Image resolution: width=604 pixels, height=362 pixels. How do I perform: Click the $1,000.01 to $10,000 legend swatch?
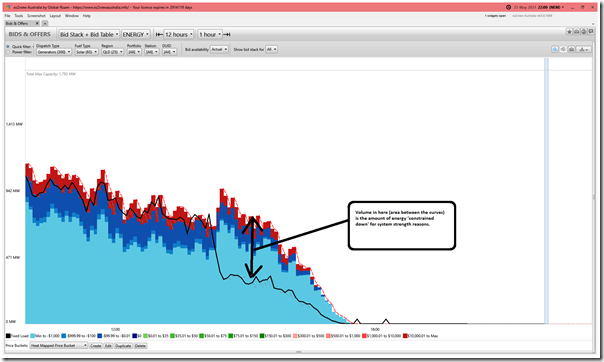(364, 336)
